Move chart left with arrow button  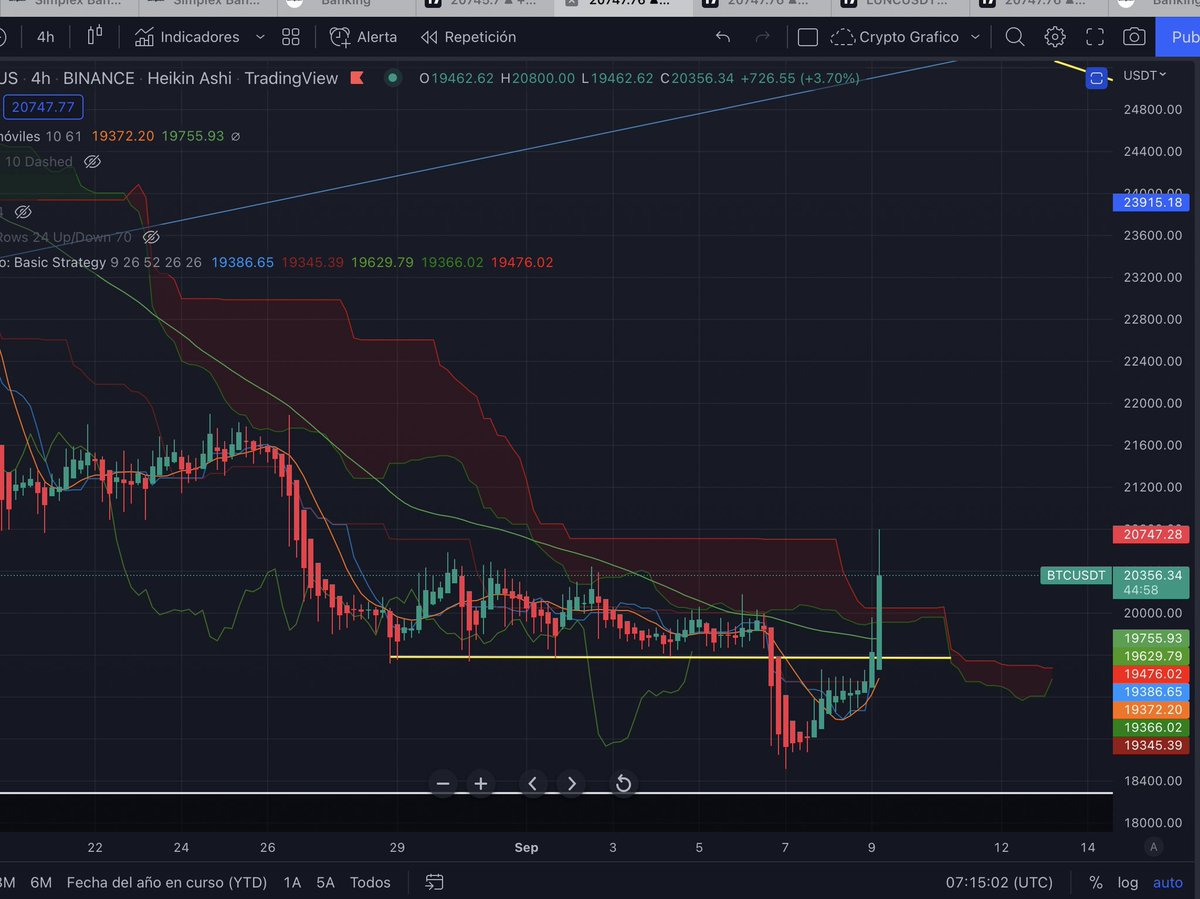532,783
